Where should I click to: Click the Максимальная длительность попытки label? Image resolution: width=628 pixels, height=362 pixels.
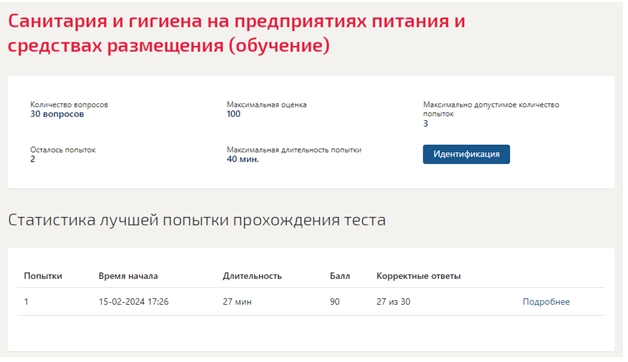tap(294, 150)
